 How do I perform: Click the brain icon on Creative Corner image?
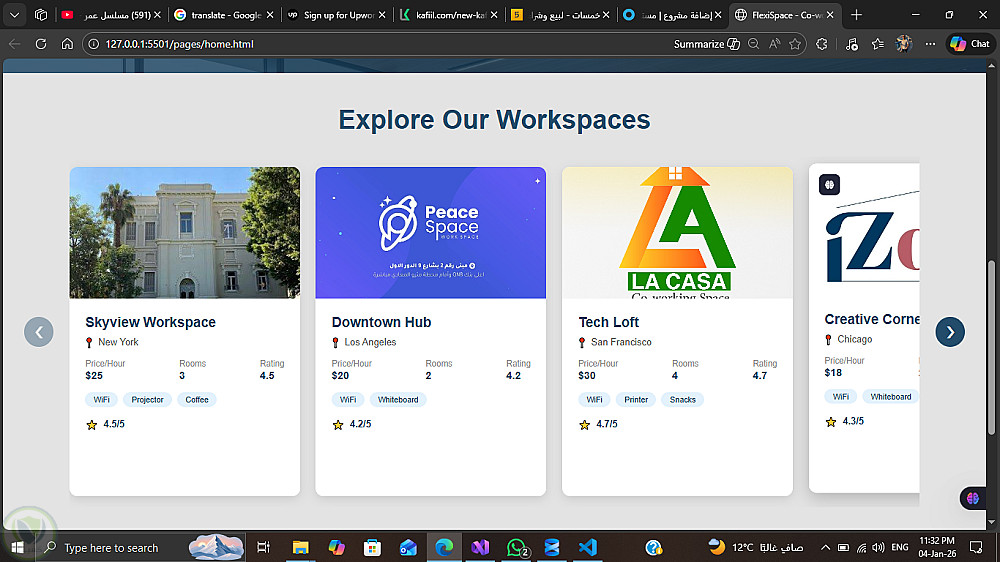point(829,184)
